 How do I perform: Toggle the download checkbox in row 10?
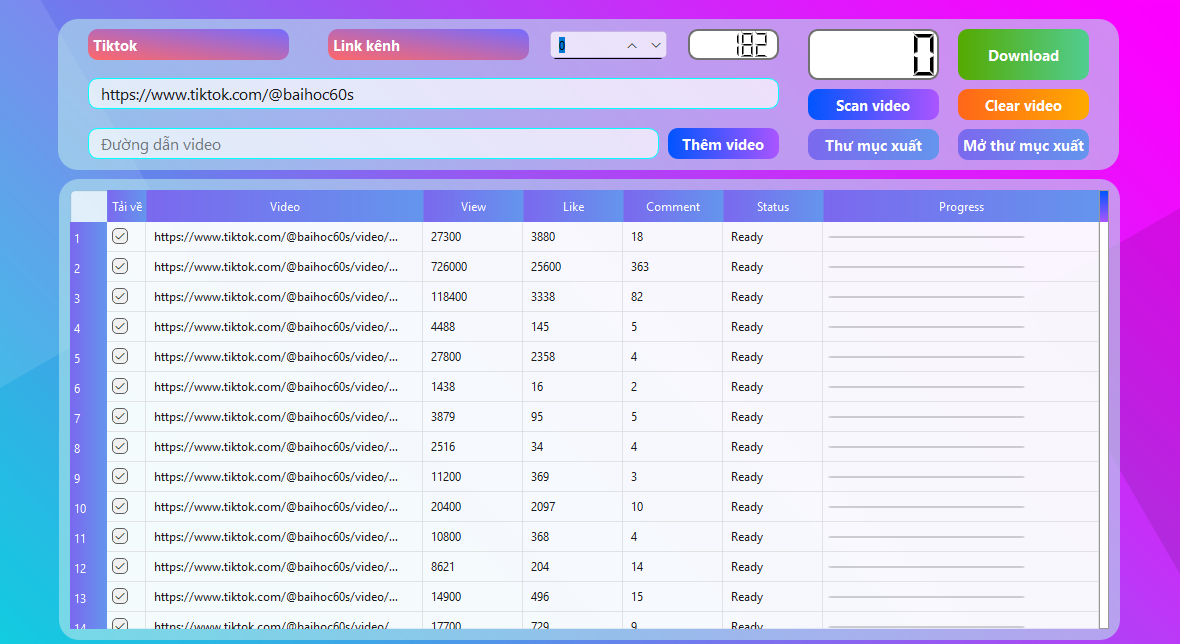(120, 506)
